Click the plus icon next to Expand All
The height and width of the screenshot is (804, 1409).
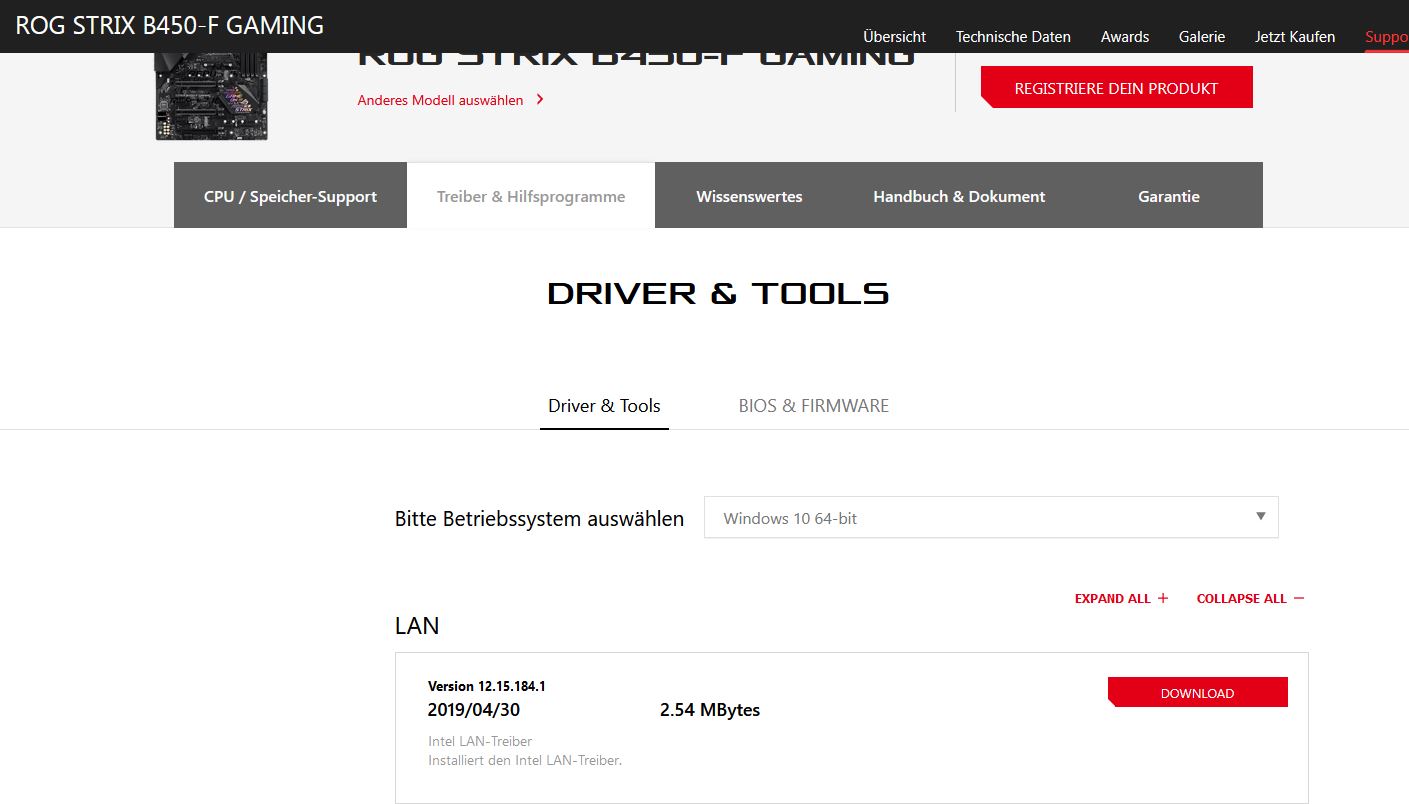click(x=1163, y=598)
